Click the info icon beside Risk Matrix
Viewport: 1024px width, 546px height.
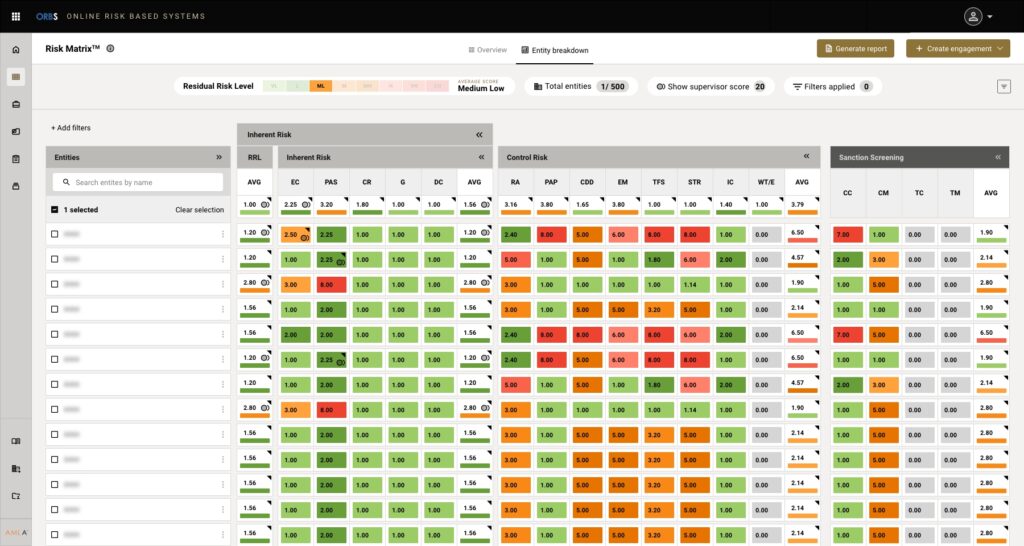pos(110,48)
